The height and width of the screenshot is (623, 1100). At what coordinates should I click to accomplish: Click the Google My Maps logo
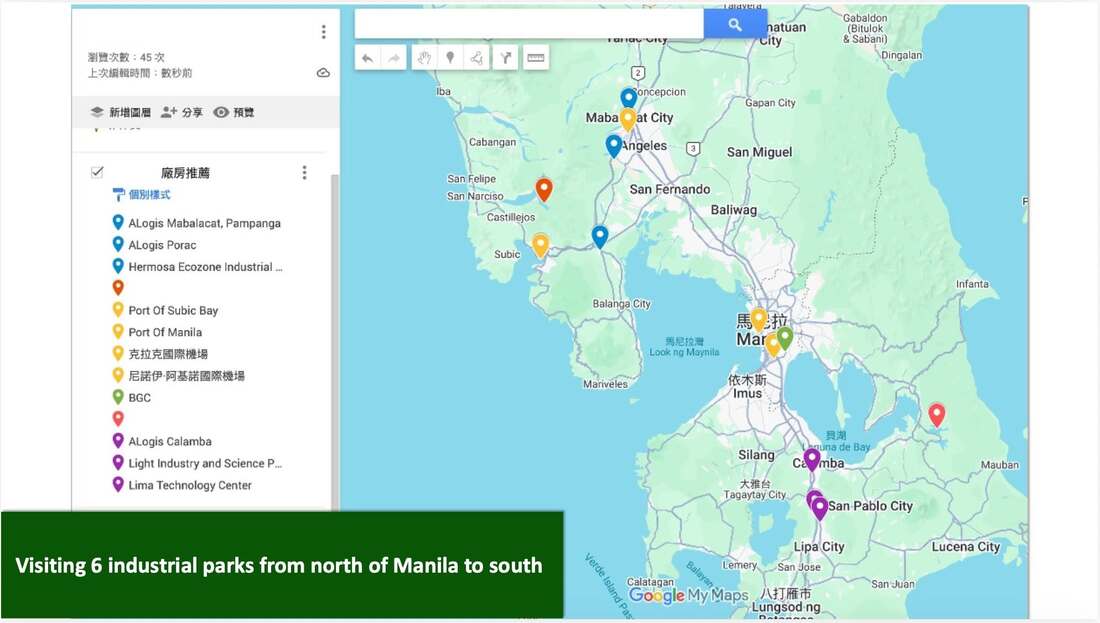[x=688, y=596]
